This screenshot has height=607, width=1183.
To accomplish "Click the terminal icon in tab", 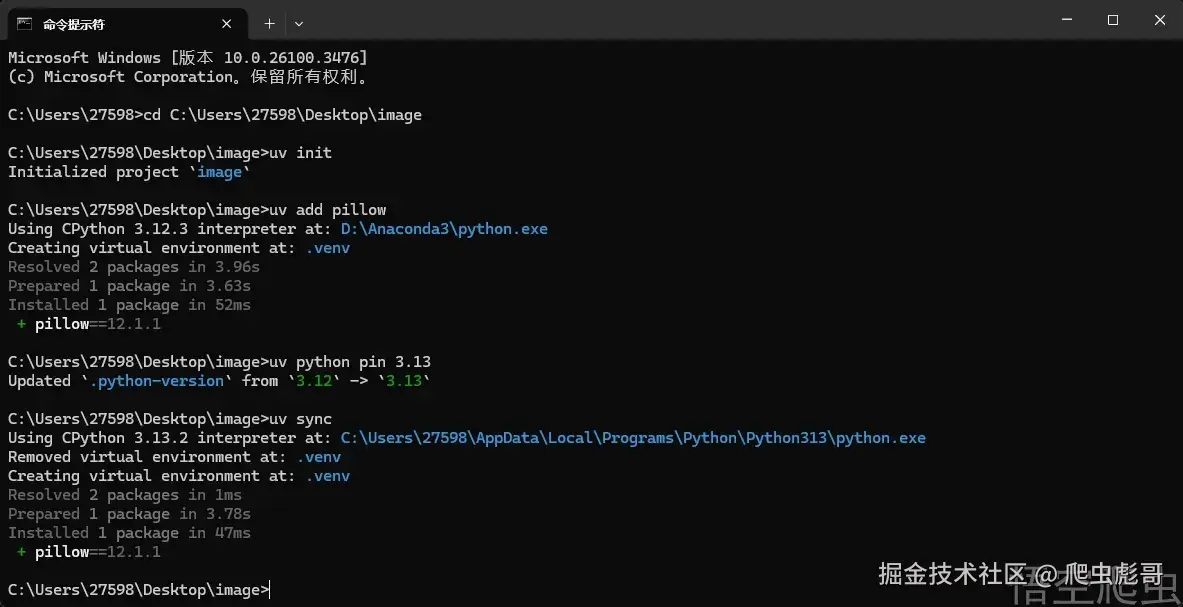I will (25, 24).
